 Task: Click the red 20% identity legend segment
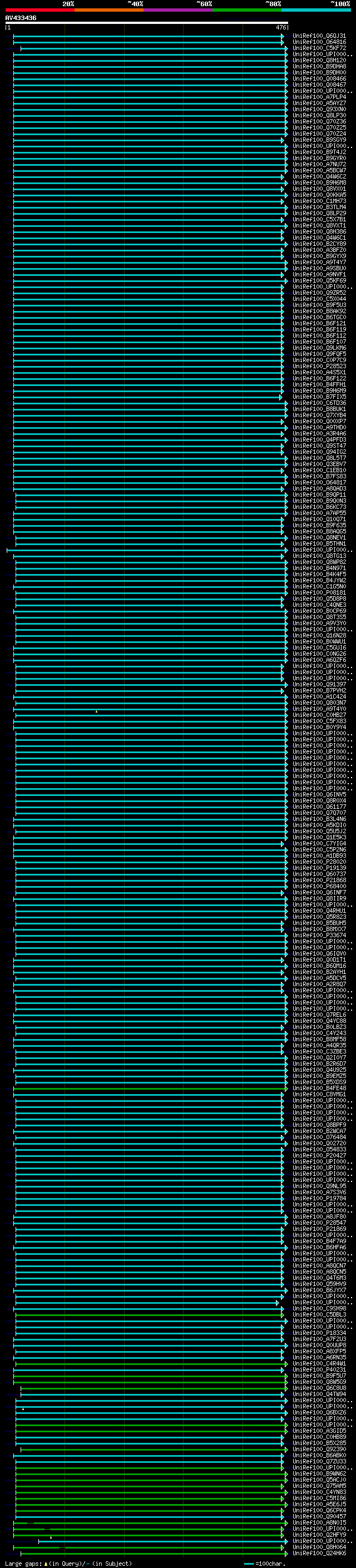pyautogui.click(x=39, y=11)
